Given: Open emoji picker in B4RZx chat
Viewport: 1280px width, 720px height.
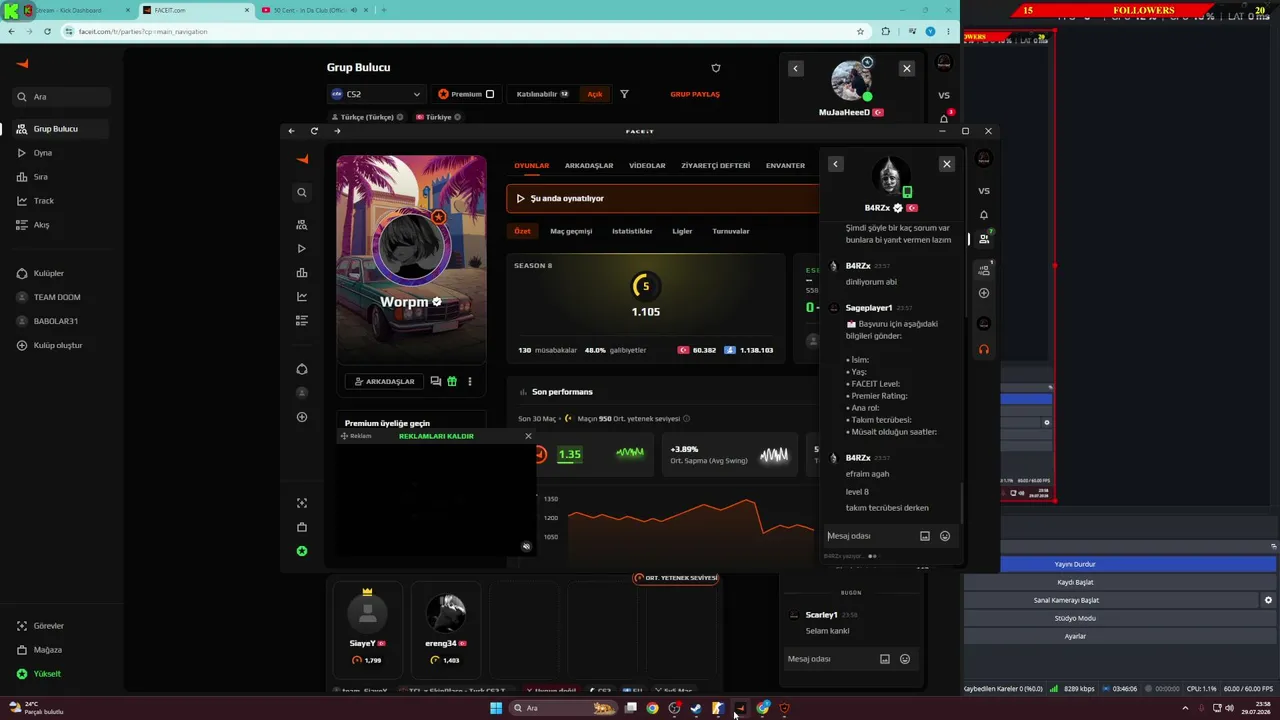Looking at the screenshot, I should (945, 536).
